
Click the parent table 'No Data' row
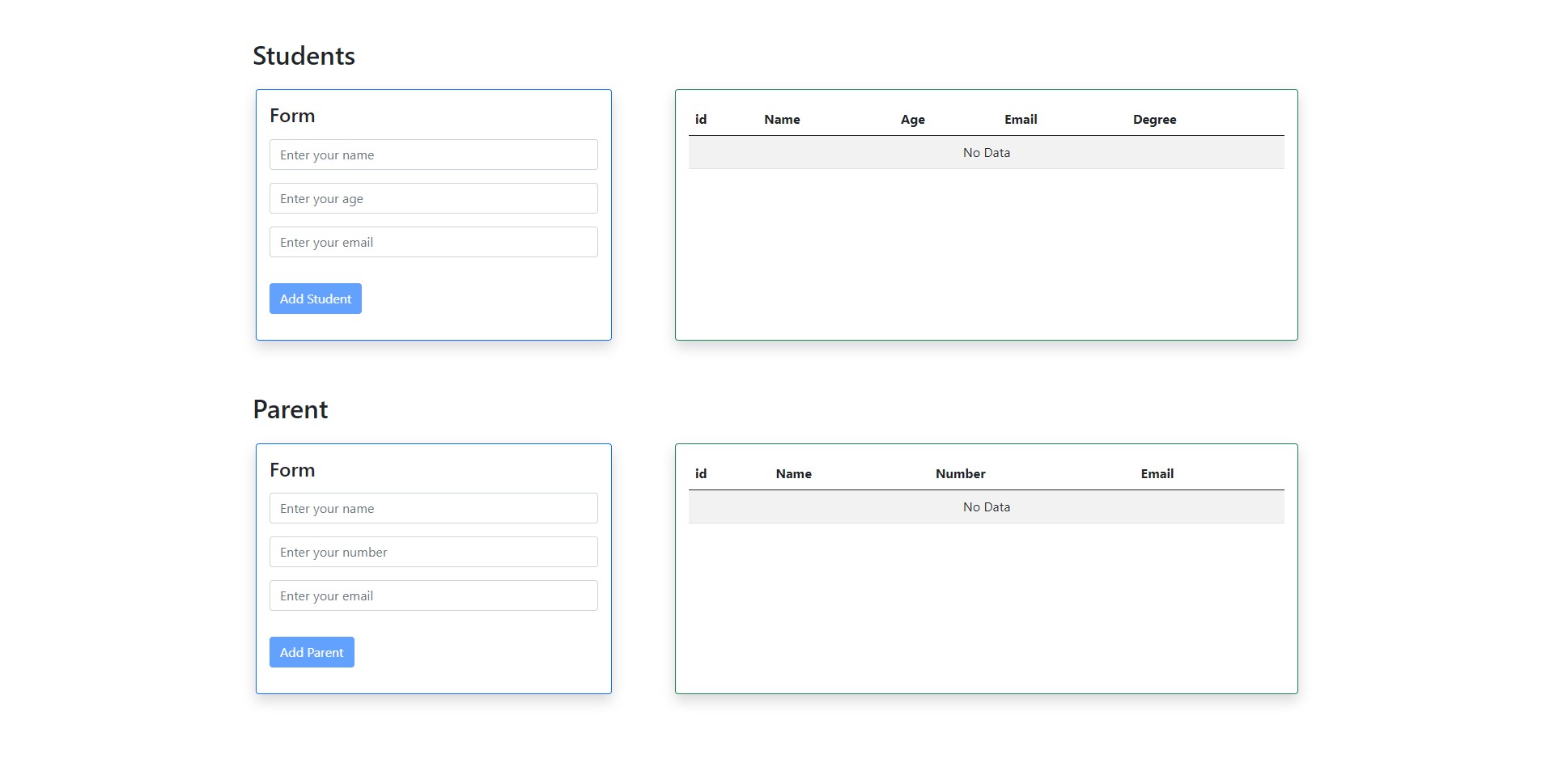(986, 507)
